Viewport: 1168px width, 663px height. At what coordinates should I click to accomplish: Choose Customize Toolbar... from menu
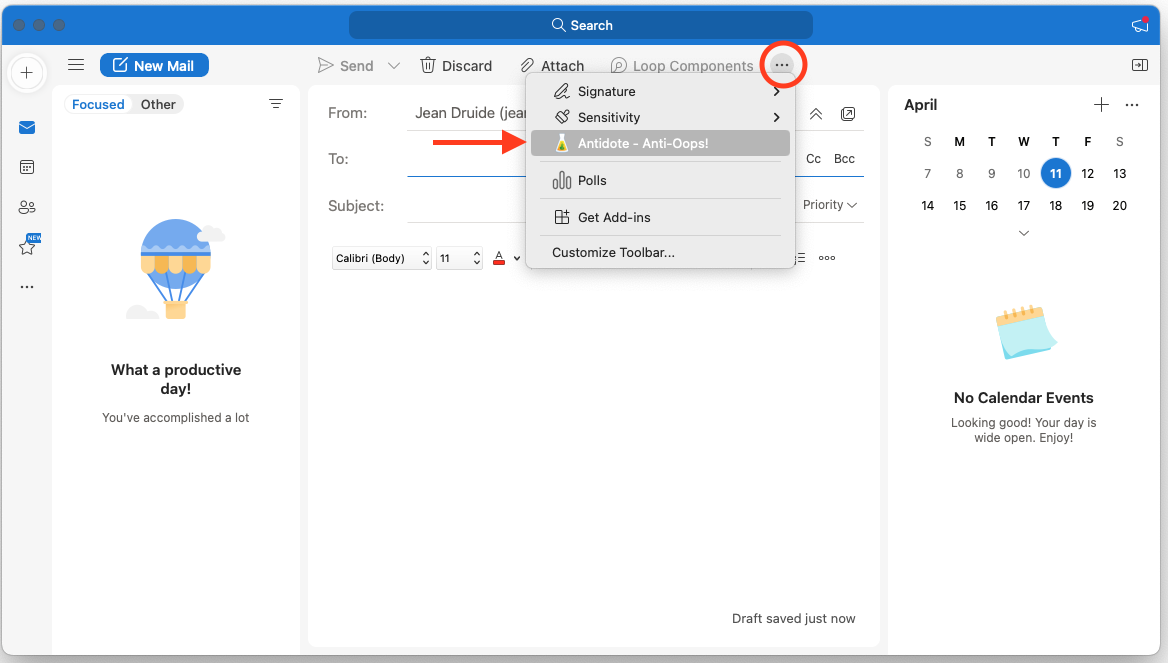(613, 253)
